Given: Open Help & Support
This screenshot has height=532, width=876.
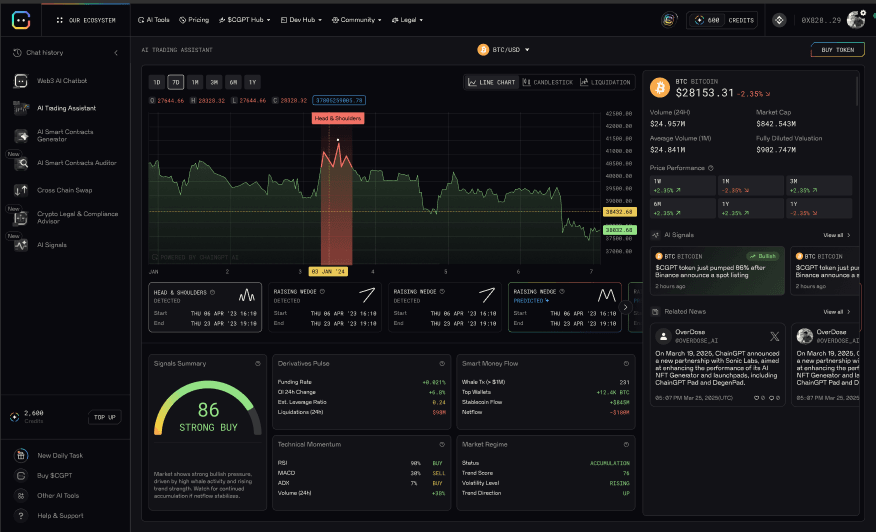Looking at the screenshot, I should 60,516.
